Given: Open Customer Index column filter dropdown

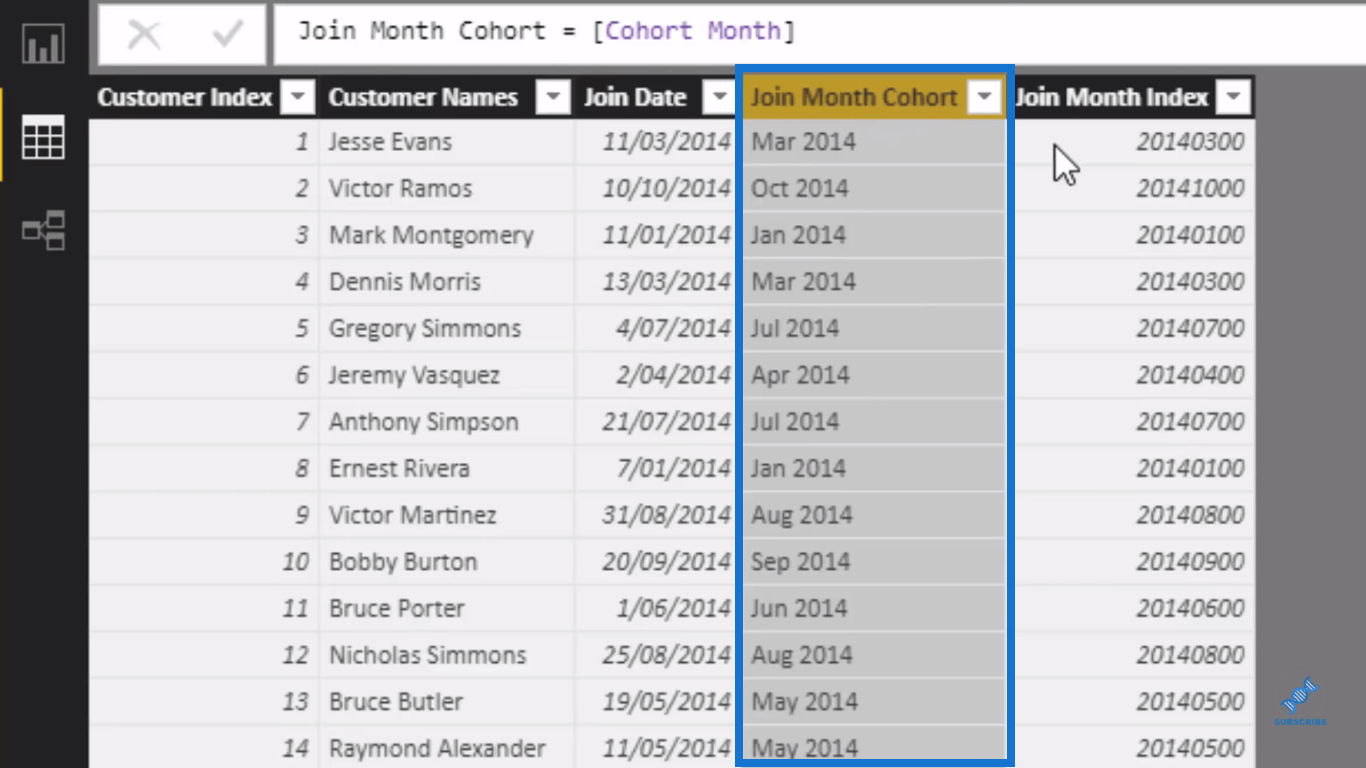Looking at the screenshot, I should click(x=297, y=97).
